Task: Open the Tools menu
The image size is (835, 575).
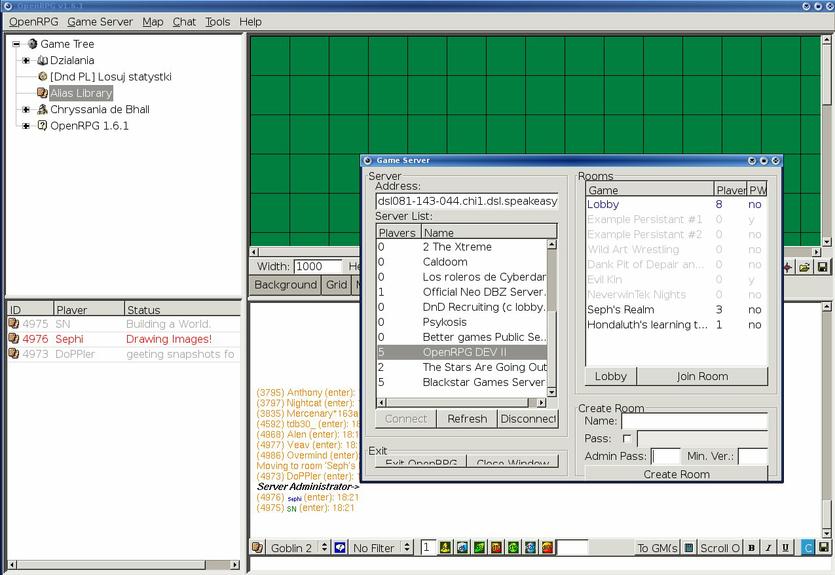Action: pyautogui.click(x=218, y=22)
